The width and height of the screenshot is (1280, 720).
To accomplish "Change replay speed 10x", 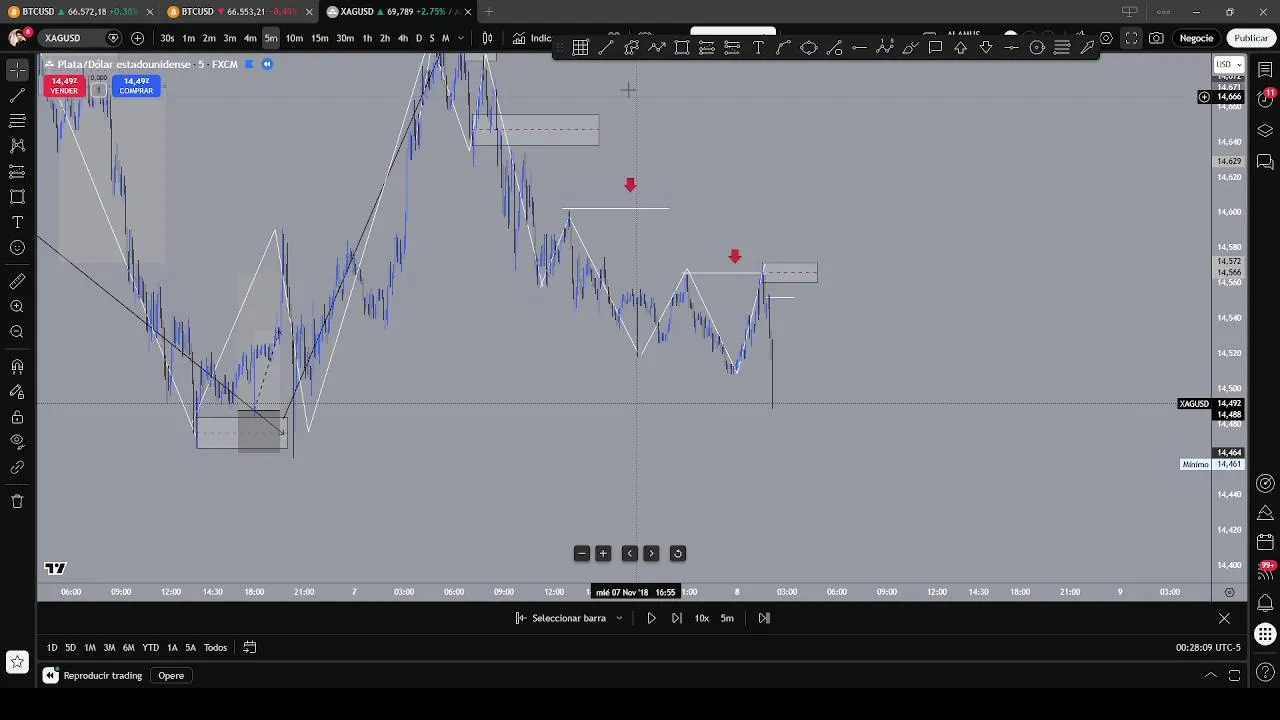I will (702, 618).
